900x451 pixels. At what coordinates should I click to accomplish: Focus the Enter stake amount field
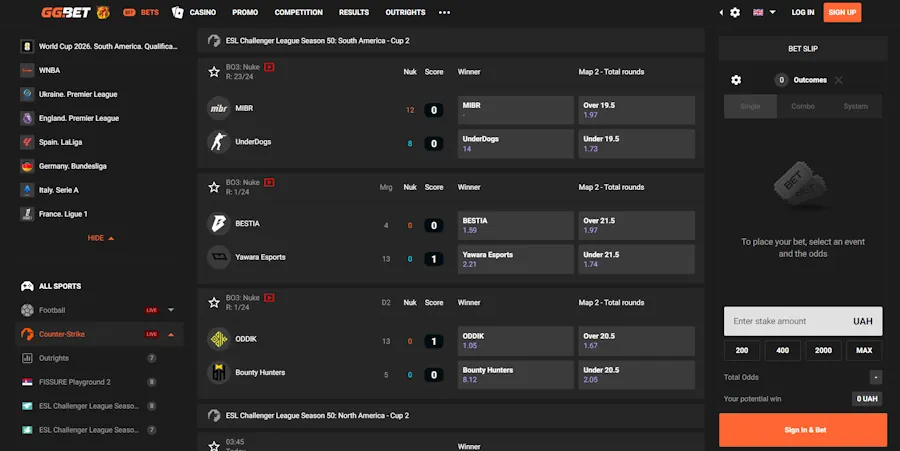(803, 321)
